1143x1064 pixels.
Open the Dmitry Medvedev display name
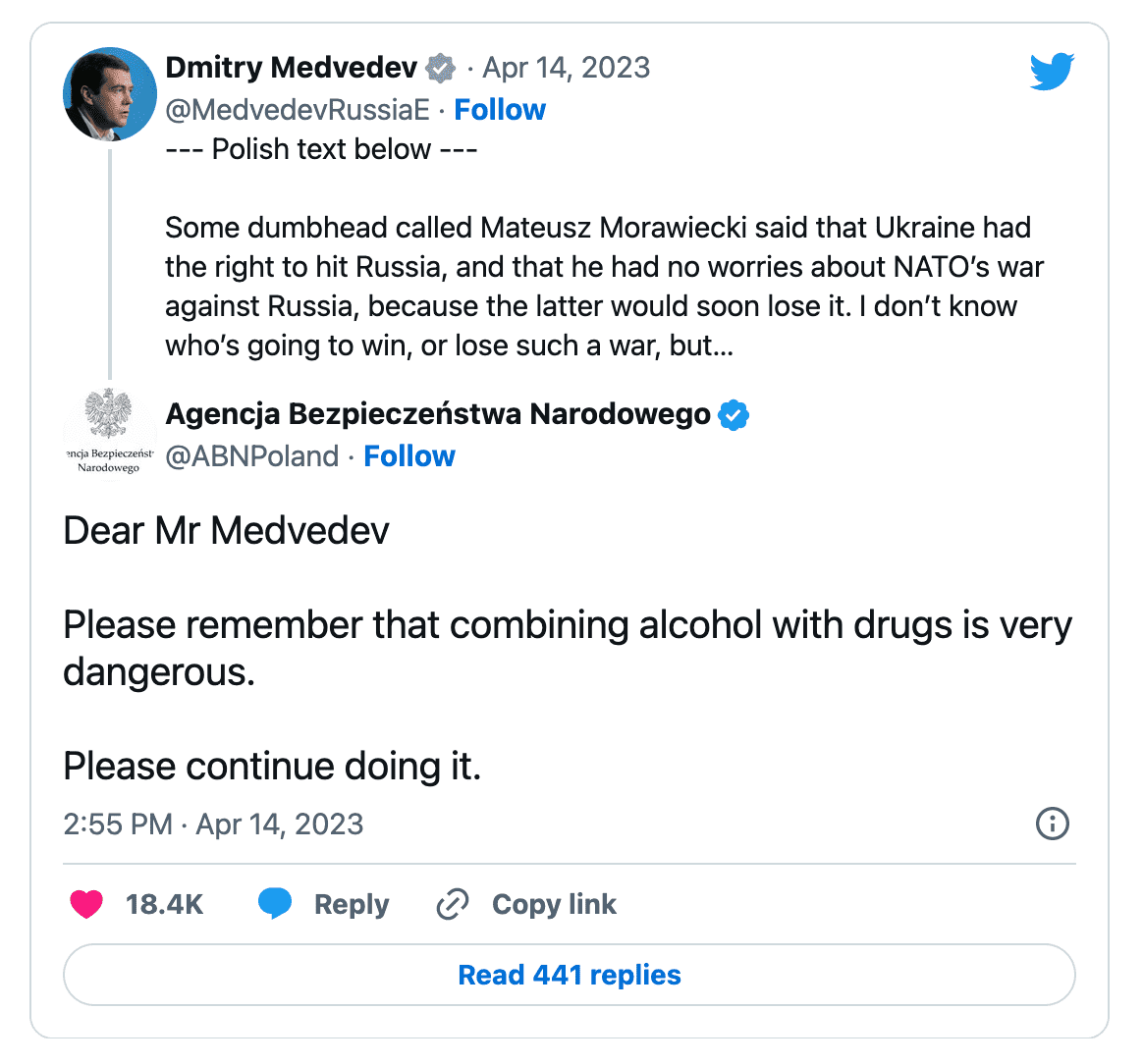(292, 68)
